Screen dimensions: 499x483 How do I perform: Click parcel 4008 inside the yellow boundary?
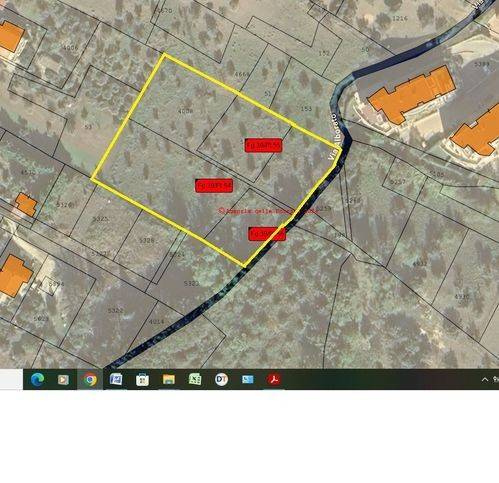tap(185, 111)
